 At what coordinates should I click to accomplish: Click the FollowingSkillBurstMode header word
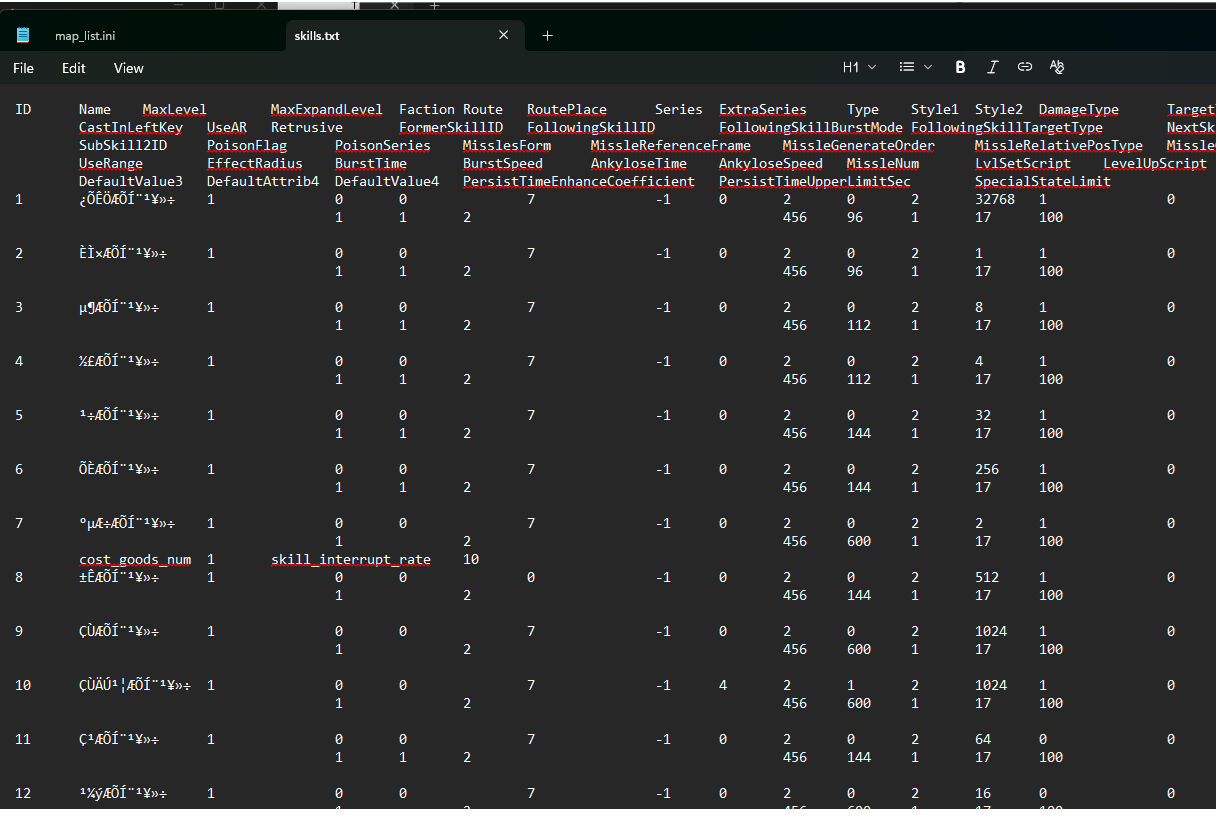(811, 127)
